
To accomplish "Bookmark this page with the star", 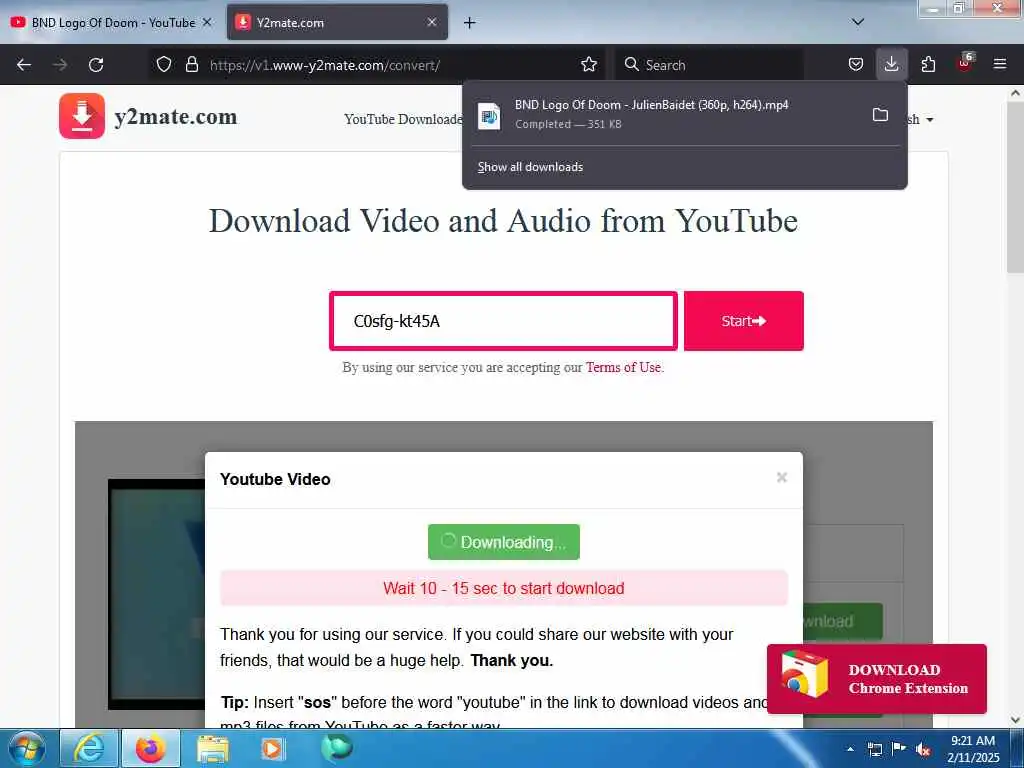I will click(589, 64).
